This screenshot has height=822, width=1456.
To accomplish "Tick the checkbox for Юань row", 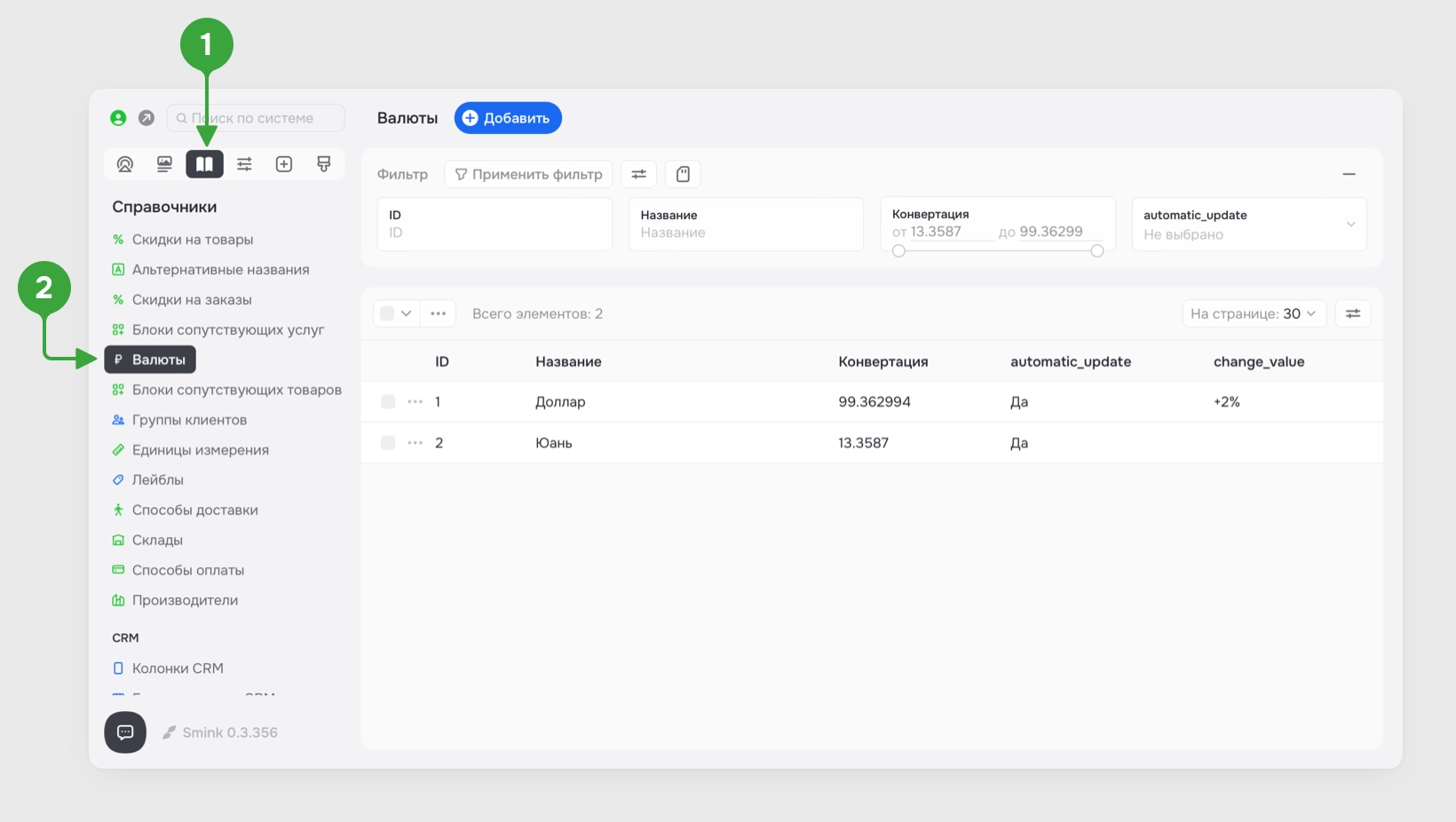I will [x=388, y=443].
